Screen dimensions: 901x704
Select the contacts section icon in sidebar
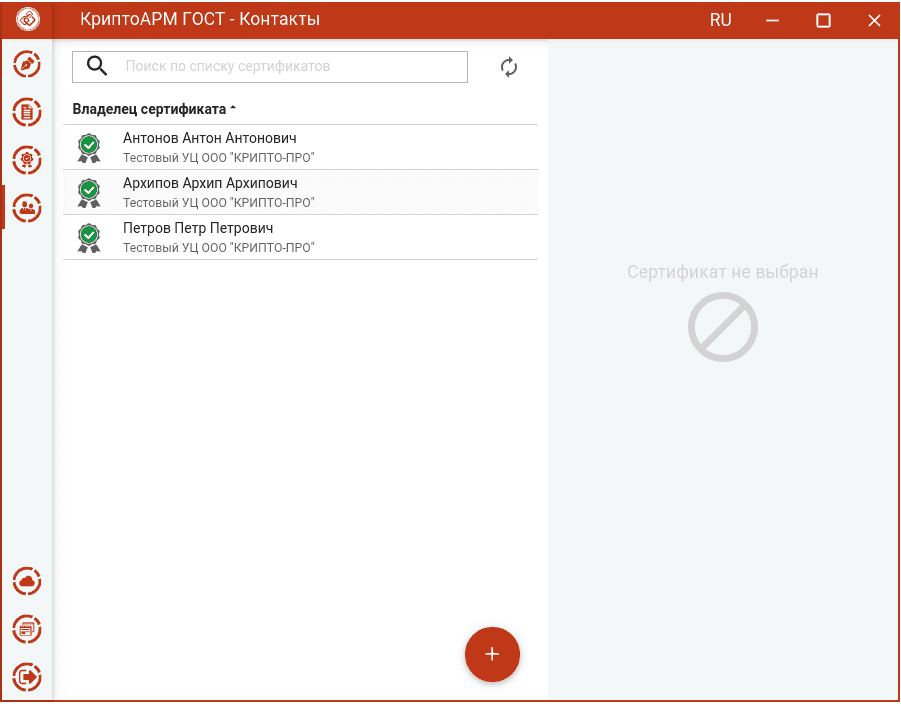point(27,207)
